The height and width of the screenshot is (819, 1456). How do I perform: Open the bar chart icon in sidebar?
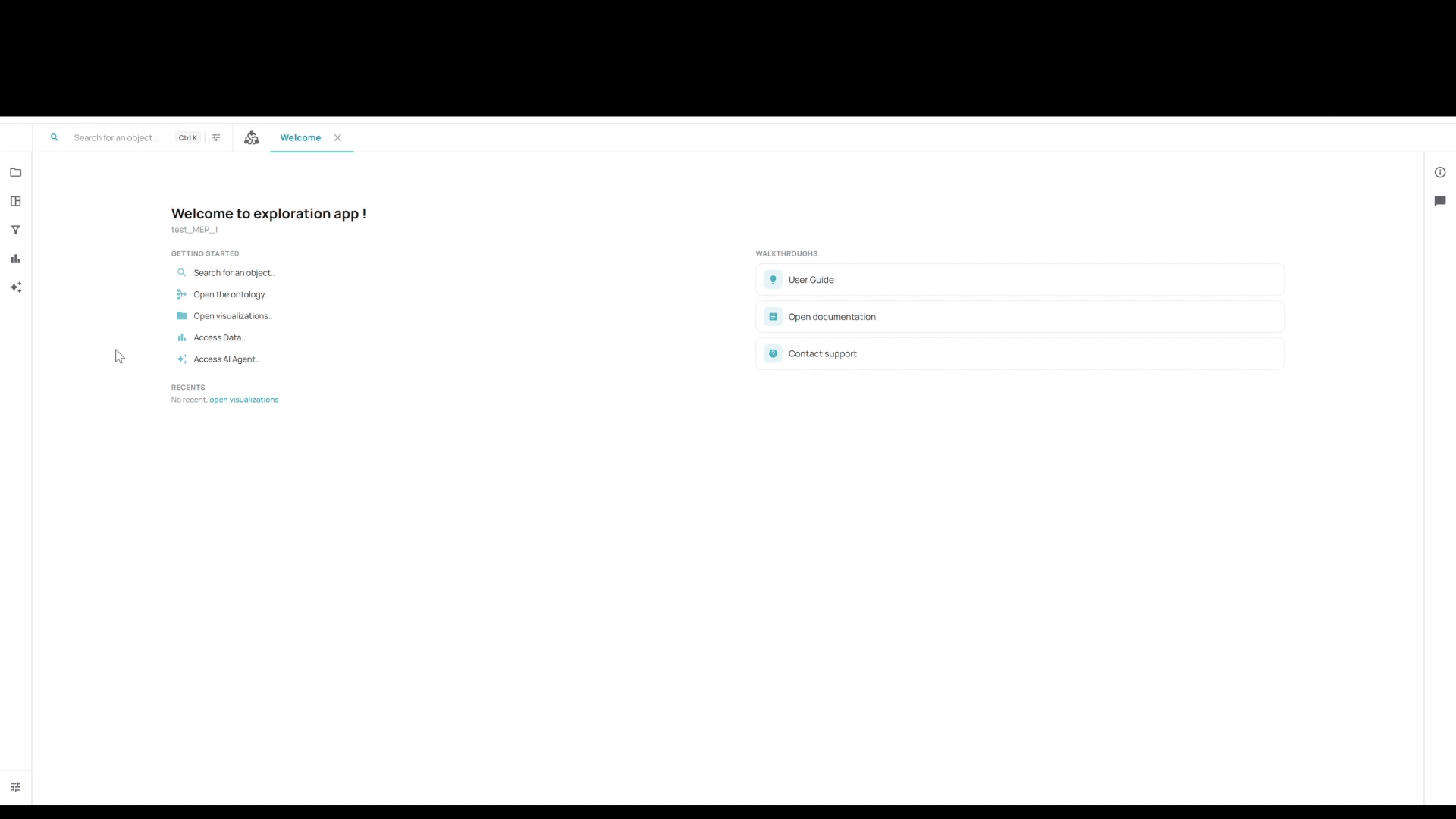point(15,259)
